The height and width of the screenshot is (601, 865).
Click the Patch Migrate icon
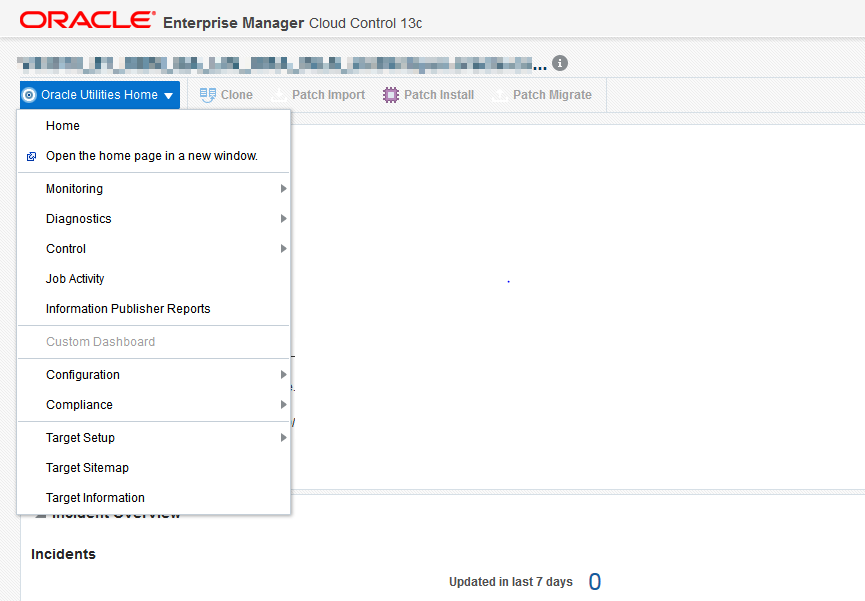tap(500, 95)
